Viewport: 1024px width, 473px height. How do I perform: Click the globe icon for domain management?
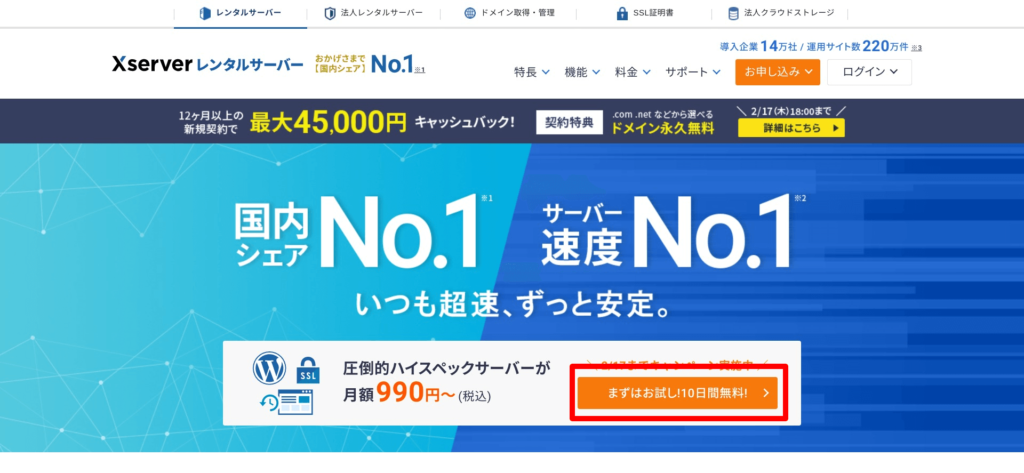tap(470, 13)
